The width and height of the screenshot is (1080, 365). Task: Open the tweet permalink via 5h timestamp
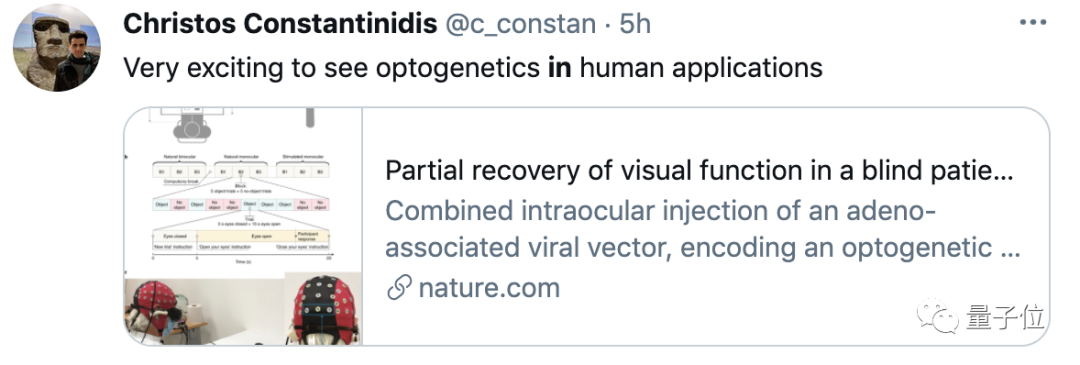point(634,24)
